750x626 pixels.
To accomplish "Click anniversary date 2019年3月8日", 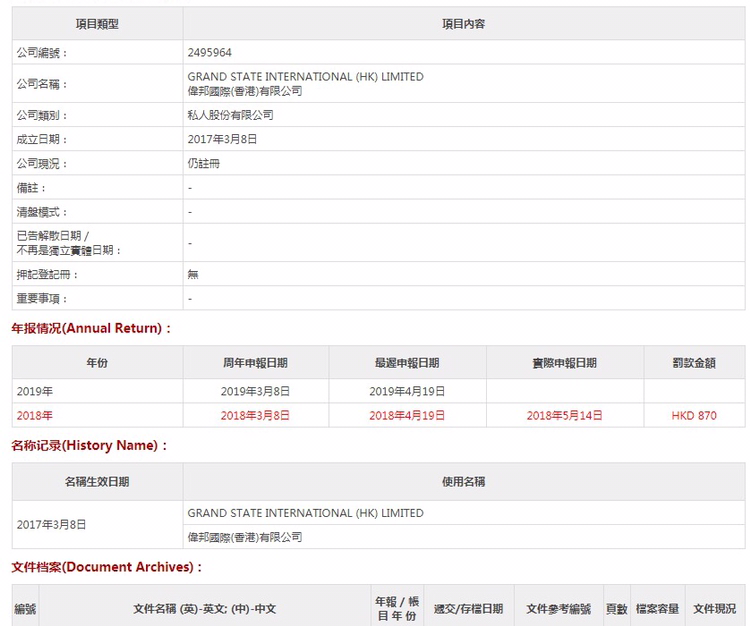I will coord(255,392).
